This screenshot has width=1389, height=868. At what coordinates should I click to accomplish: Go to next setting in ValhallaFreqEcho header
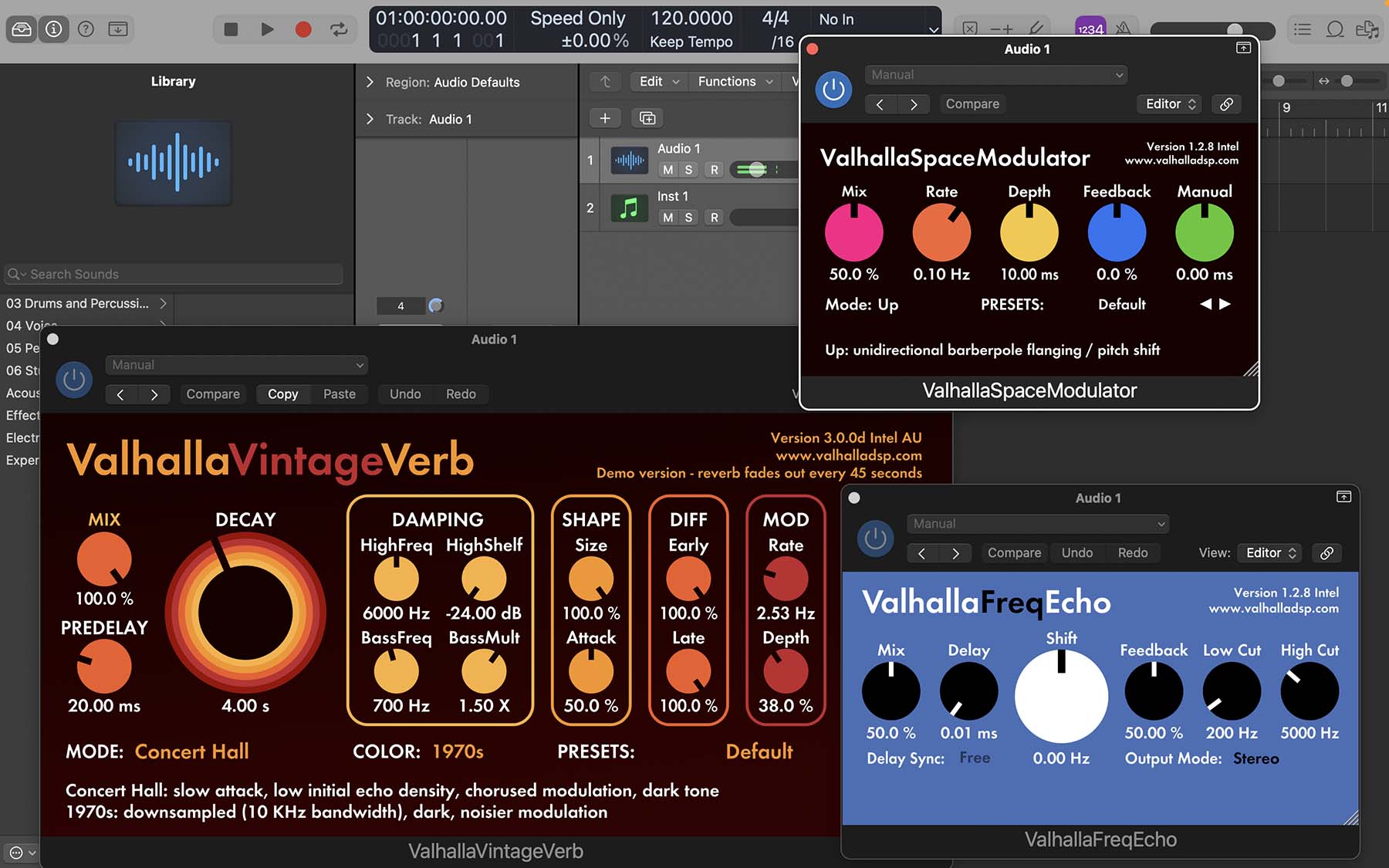click(x=955, y=553)
